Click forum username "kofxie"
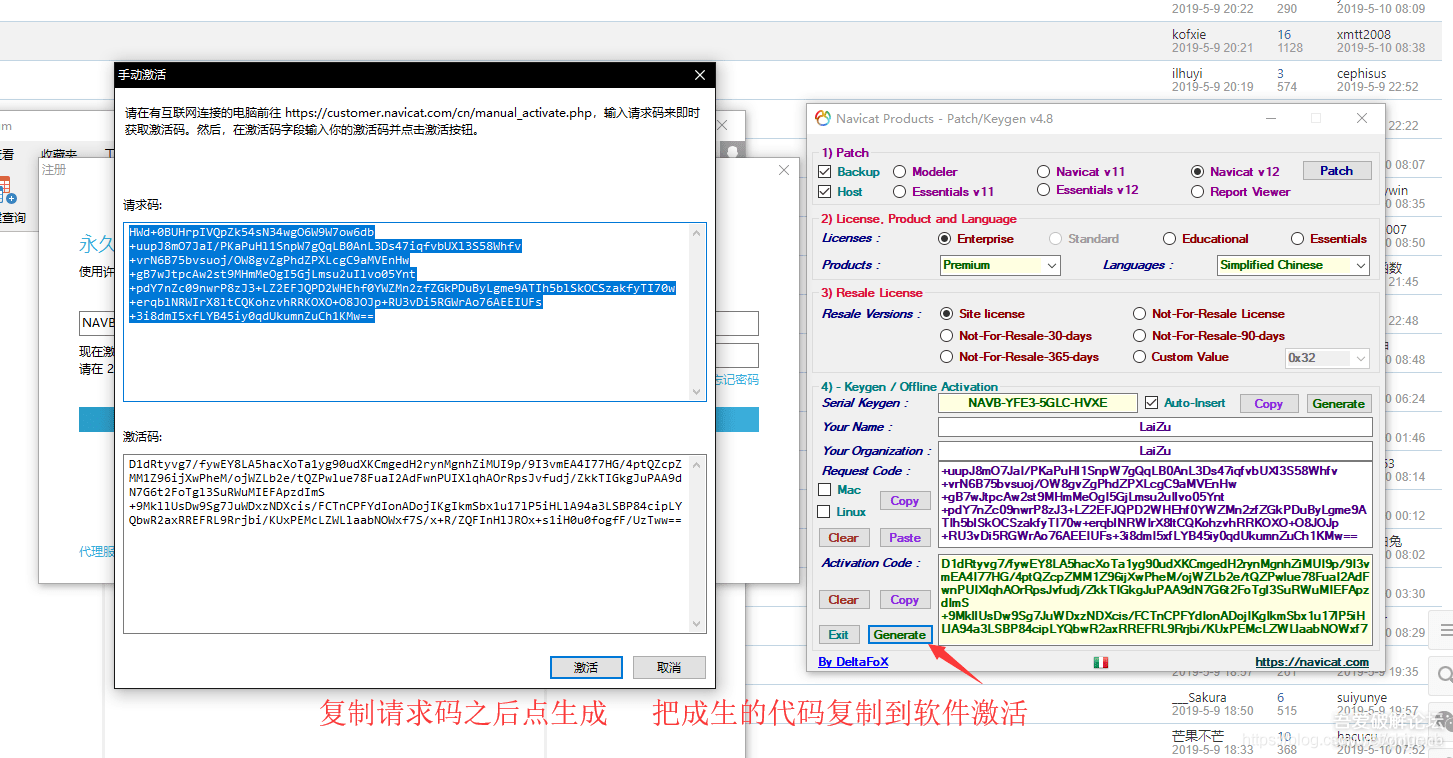The height and width of the screenshot is (758, 1453). [x=1189, y=34]
